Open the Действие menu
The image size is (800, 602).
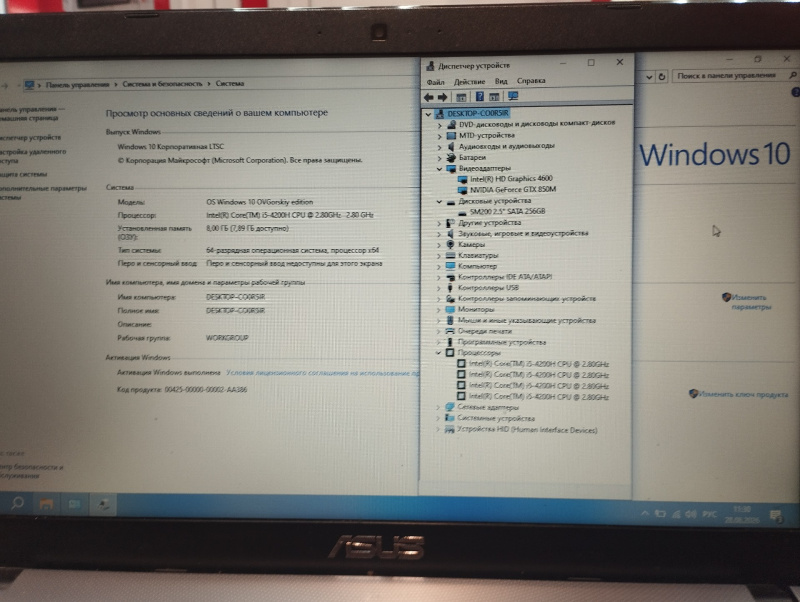pyautogui.click(x=469, y=82)
